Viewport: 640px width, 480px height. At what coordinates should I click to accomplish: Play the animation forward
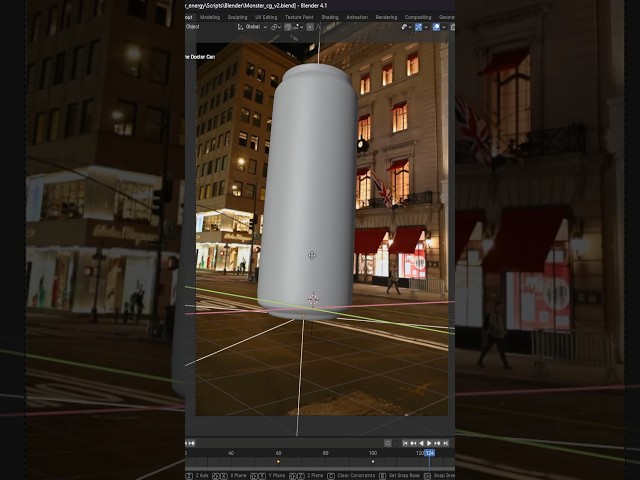click(429, 443)
